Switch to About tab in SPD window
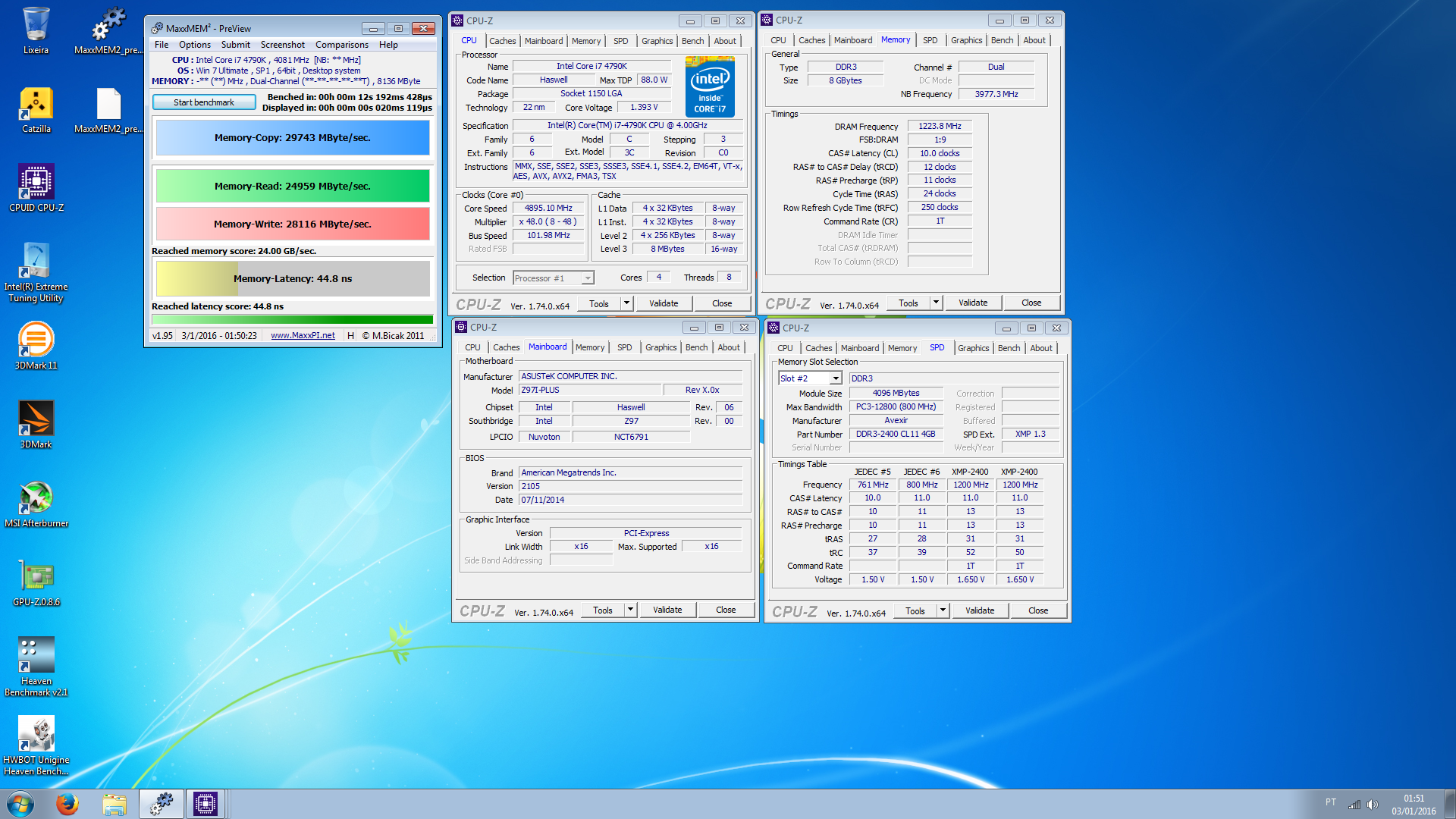The width and height of the screenshot is (1456, 819). (1041, 348)
